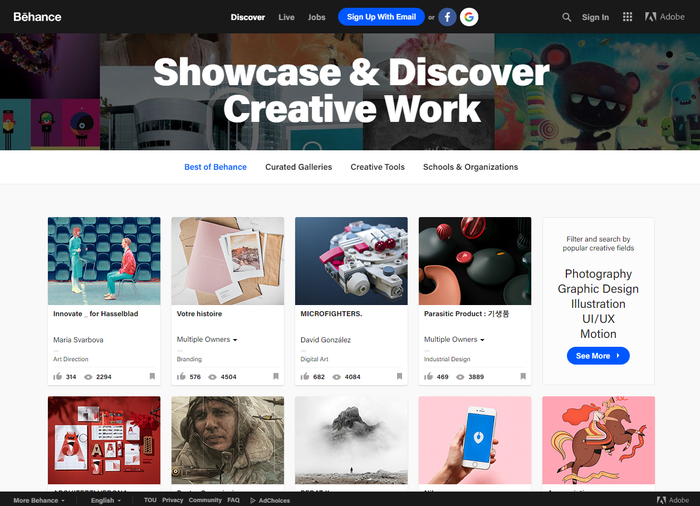Open the More Behance footer dropdown
Image resolution: width=700 pixels, height=506 pixels.
click(39, 501)
